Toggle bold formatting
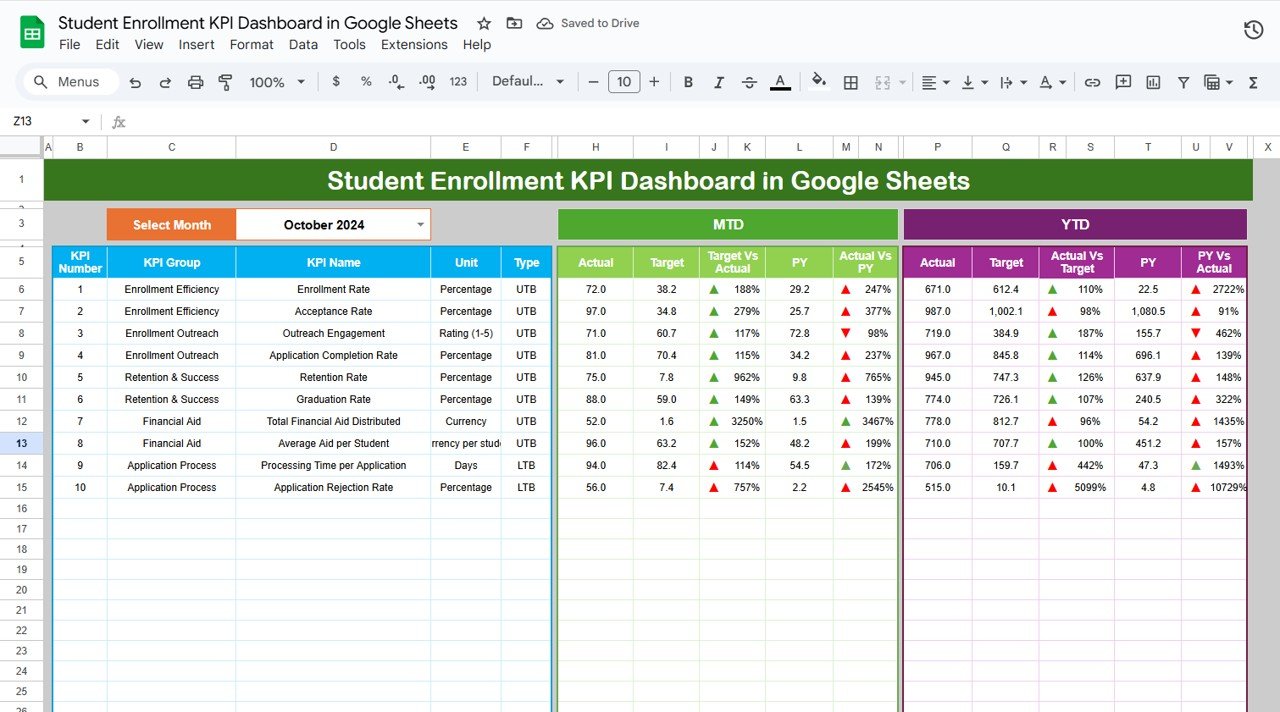 click(688, 81)
